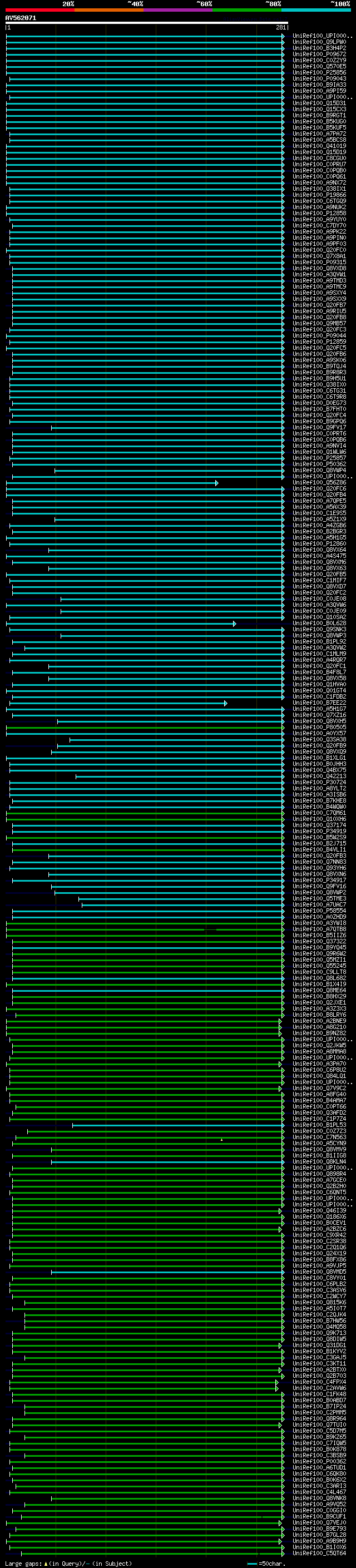This screenshot has width=356, height=1568.
Task: Select the UniRef100_B1PL92 label
Action: (319, 641)
